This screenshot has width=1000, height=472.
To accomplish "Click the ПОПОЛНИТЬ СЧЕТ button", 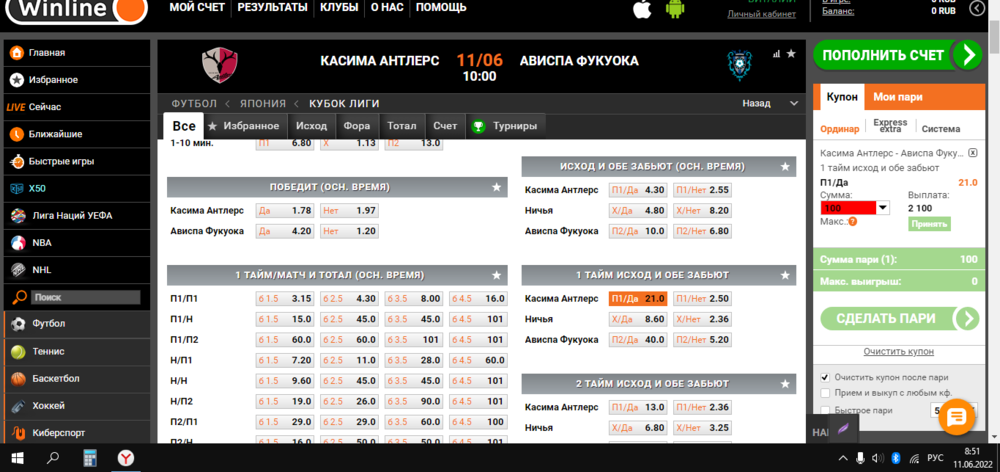I will 898,55.
